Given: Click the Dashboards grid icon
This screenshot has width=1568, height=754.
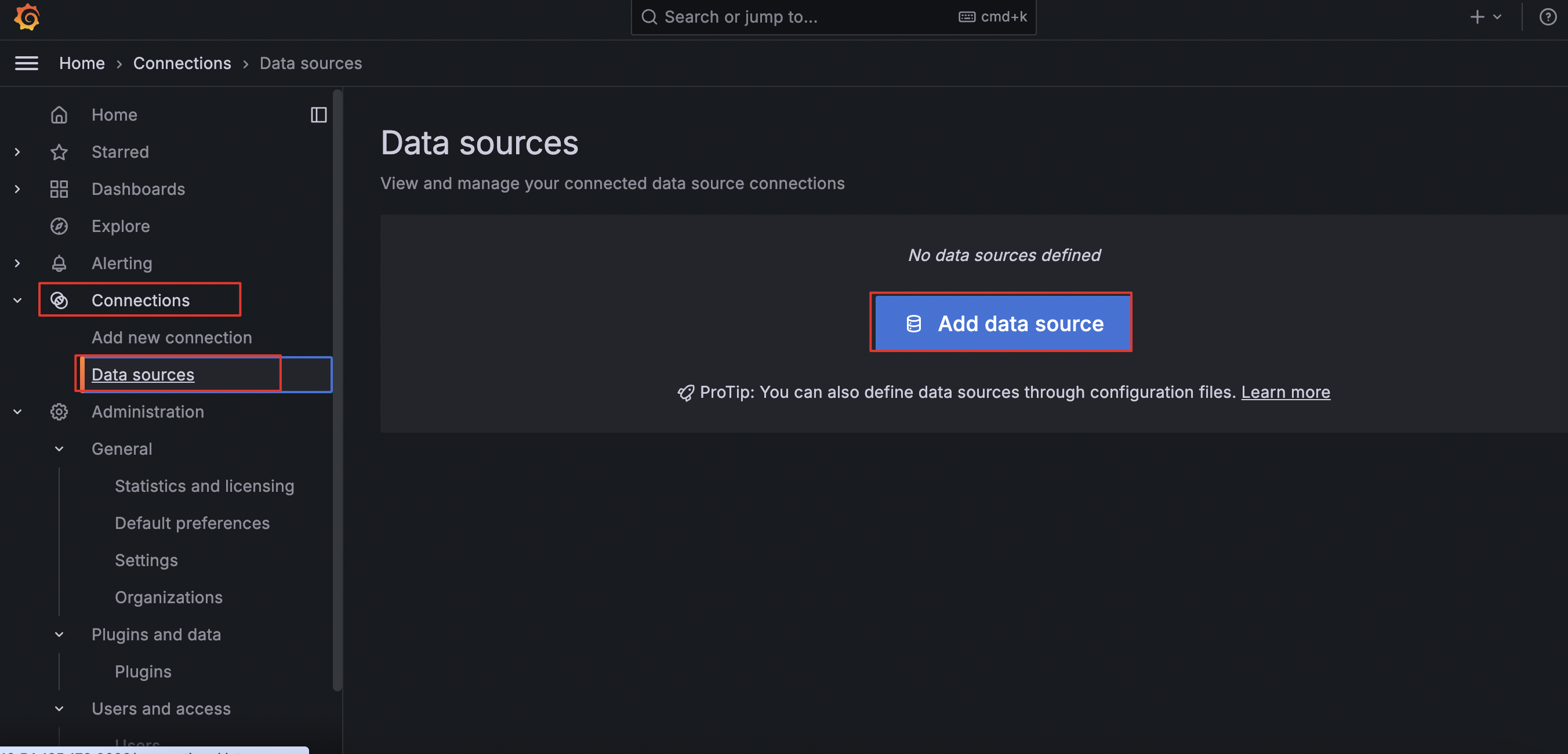Looking at the screenshot, I should (59, 190).
